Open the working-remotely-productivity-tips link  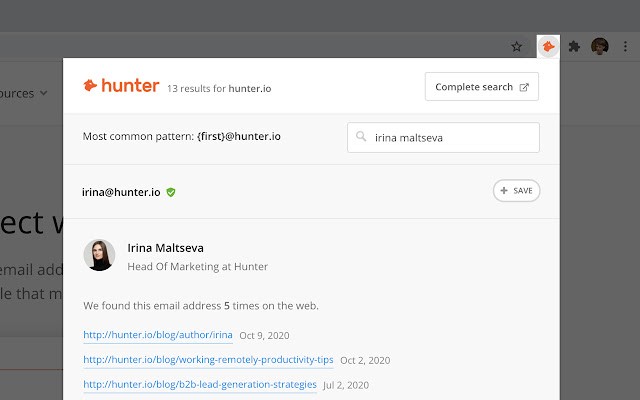point(208,360)
